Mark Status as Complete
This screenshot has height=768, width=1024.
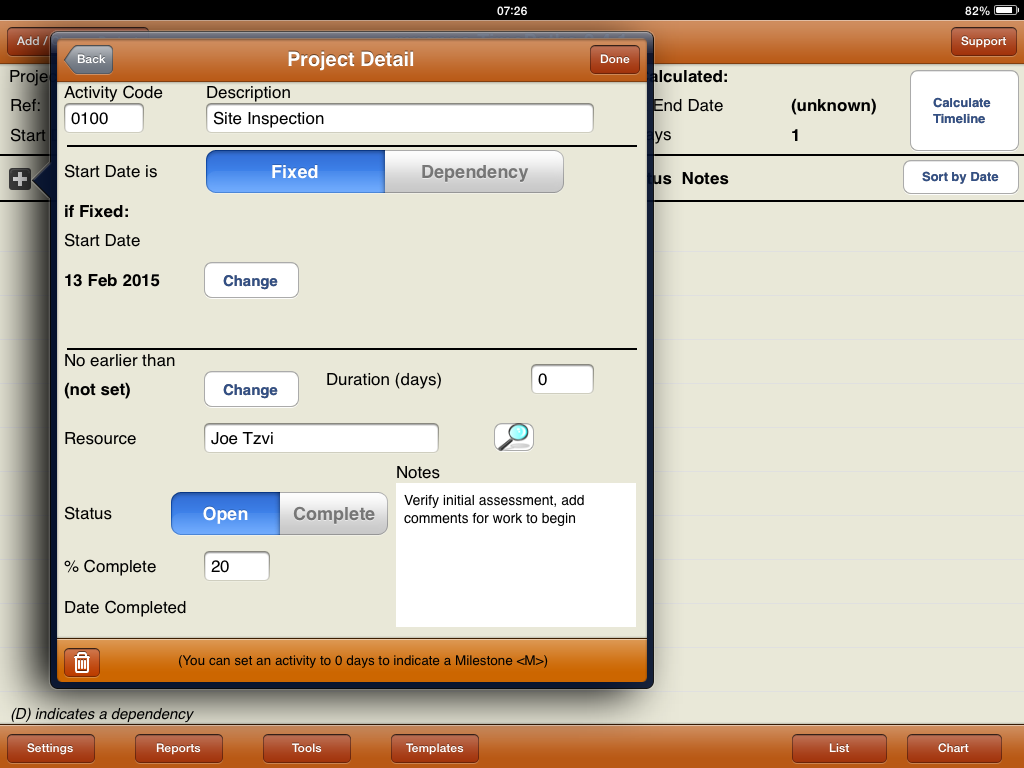(x=333, y=514)
